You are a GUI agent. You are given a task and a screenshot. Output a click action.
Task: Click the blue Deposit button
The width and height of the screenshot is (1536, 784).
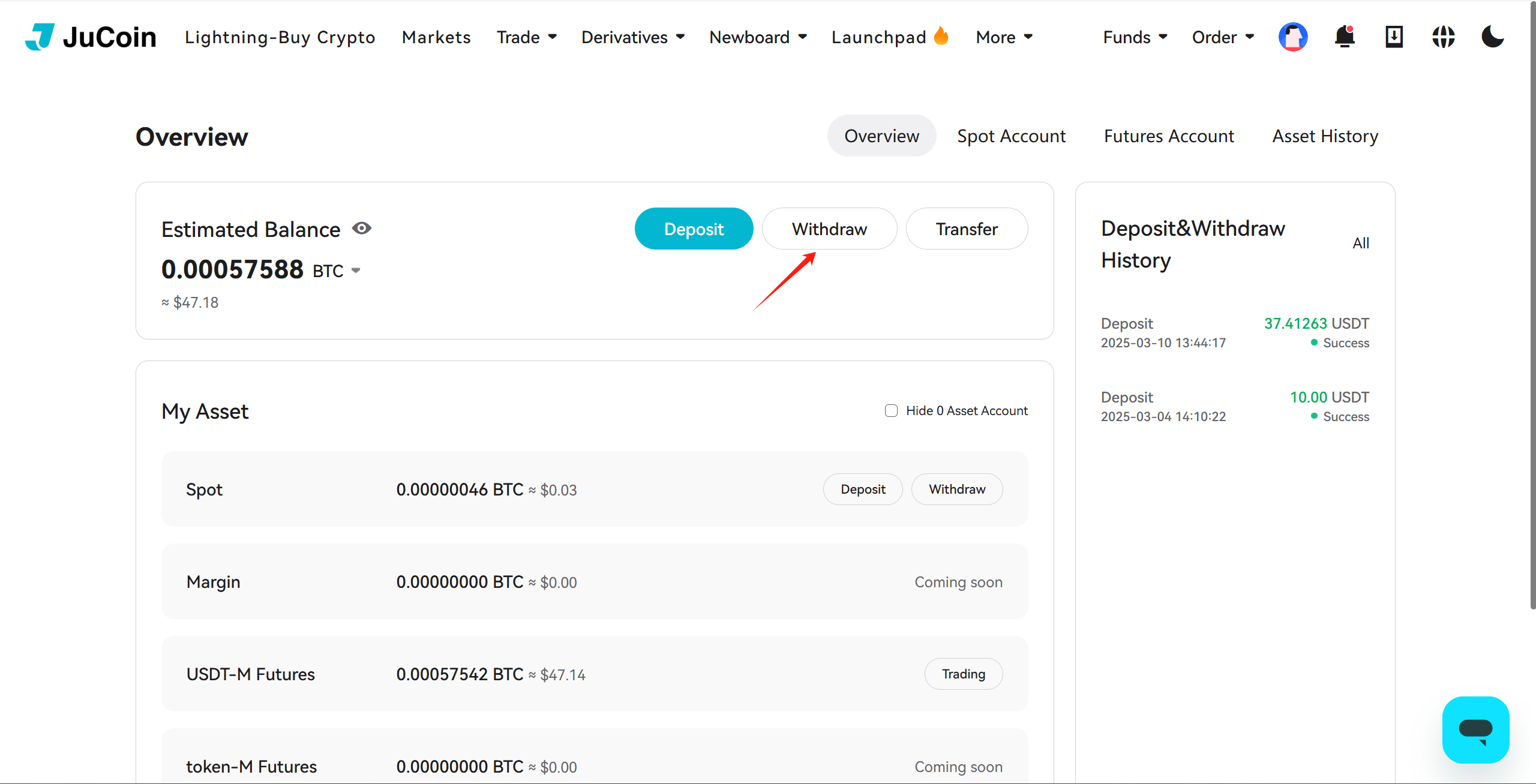(694, 229)
